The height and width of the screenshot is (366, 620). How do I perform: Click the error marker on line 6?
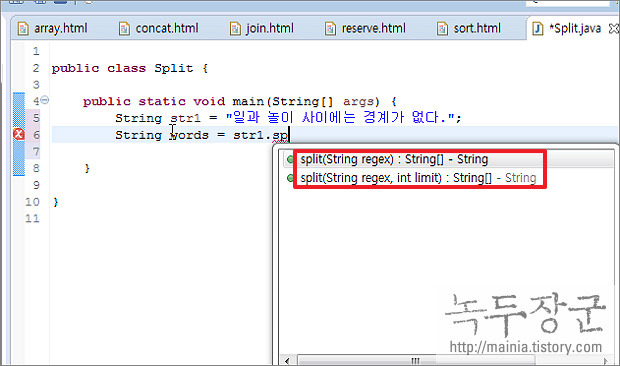pyautogui.click(x=18, y=134)
